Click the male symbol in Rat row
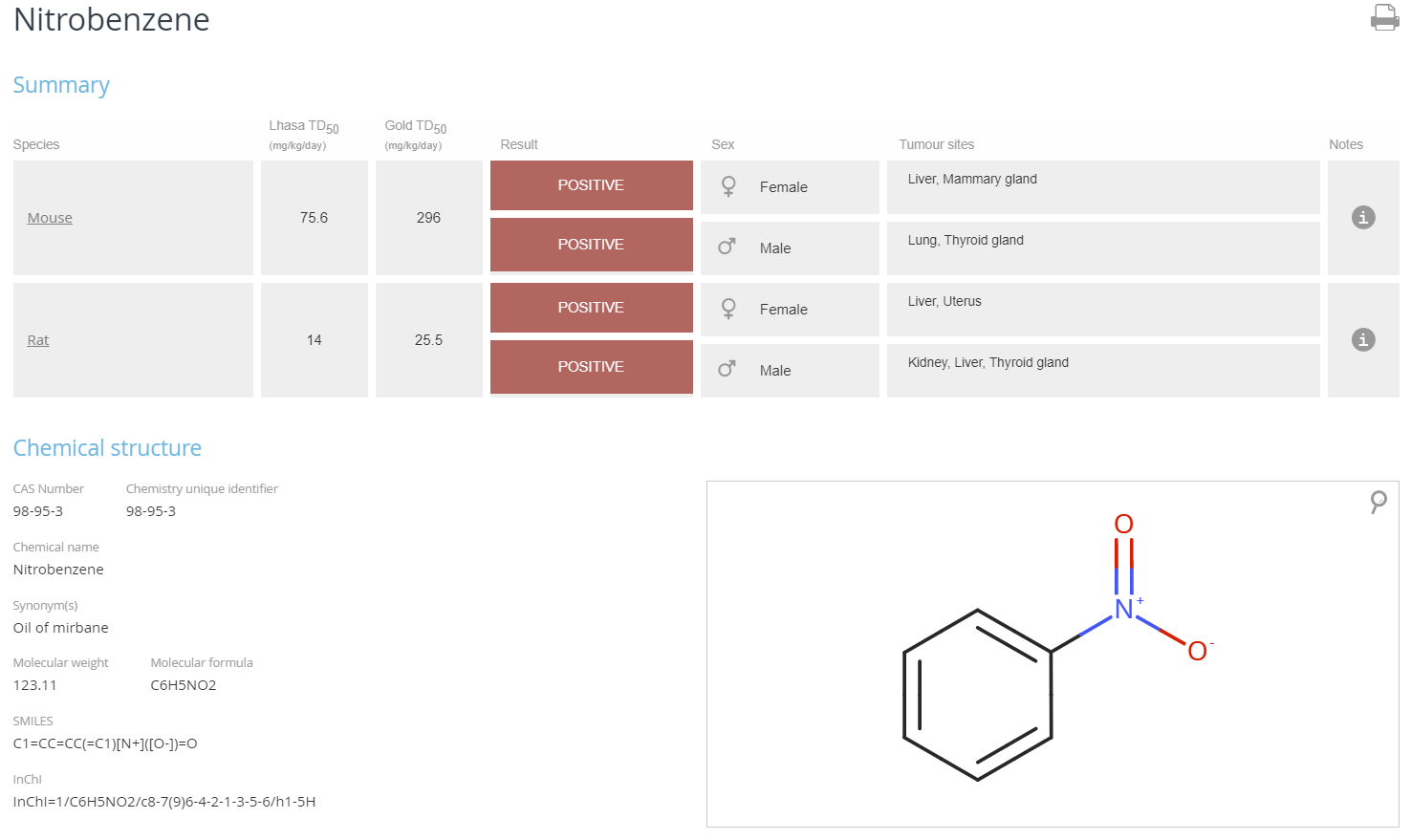Screen dimensions: 1411x840 click(727, 369)
